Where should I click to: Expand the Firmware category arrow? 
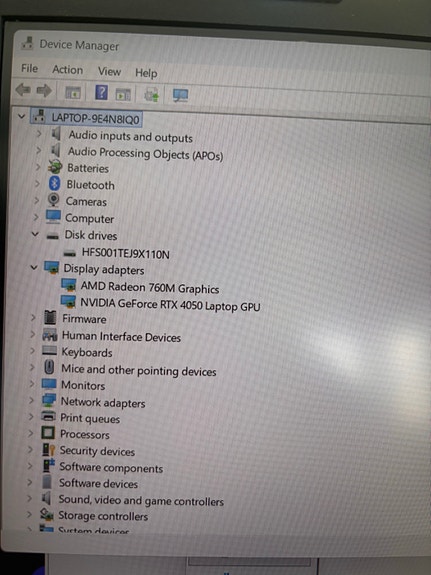click(33, 317)
